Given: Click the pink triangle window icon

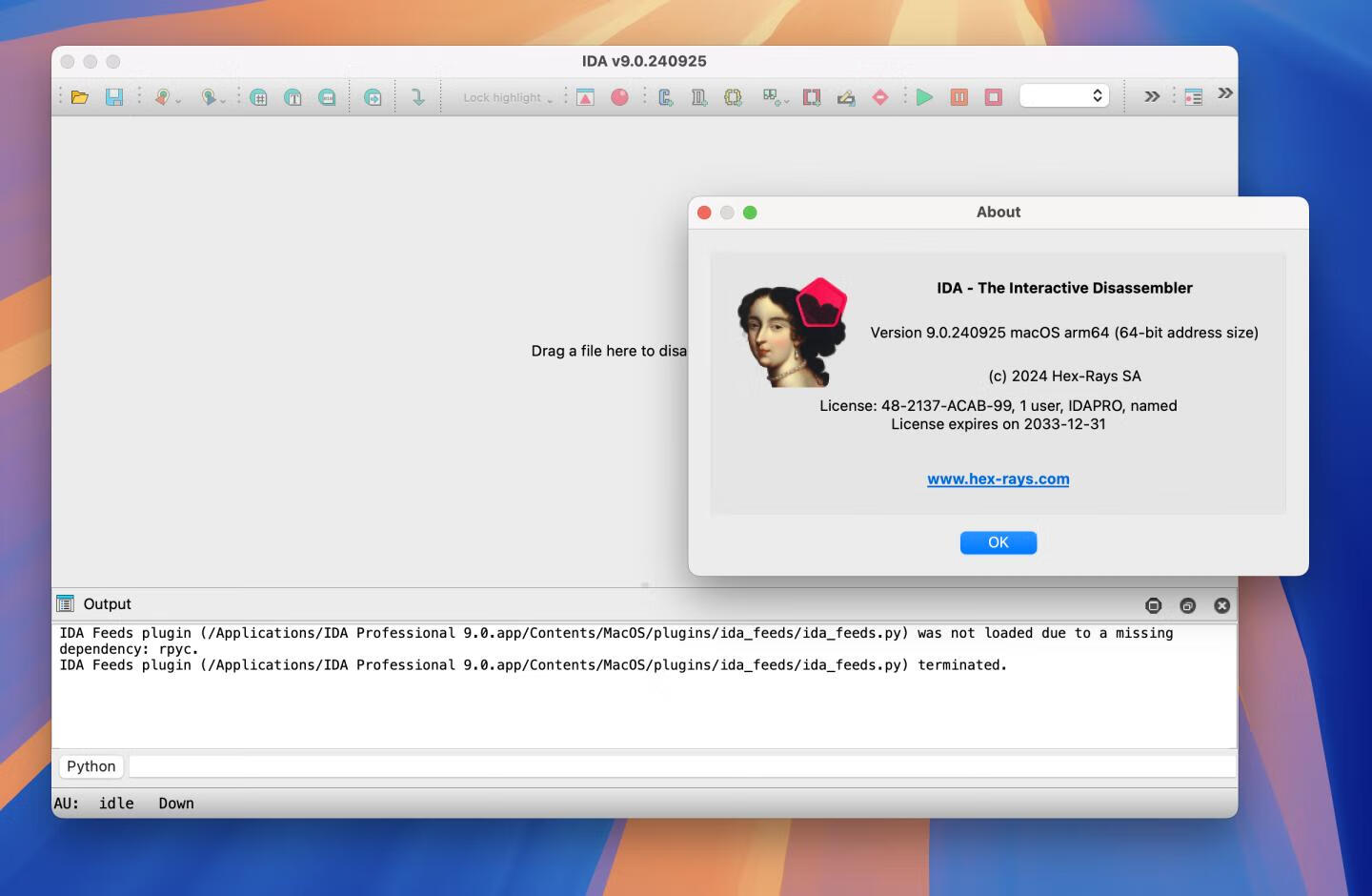Looking at the screenshot, I should pyautogui.click(x=586, y=97).
